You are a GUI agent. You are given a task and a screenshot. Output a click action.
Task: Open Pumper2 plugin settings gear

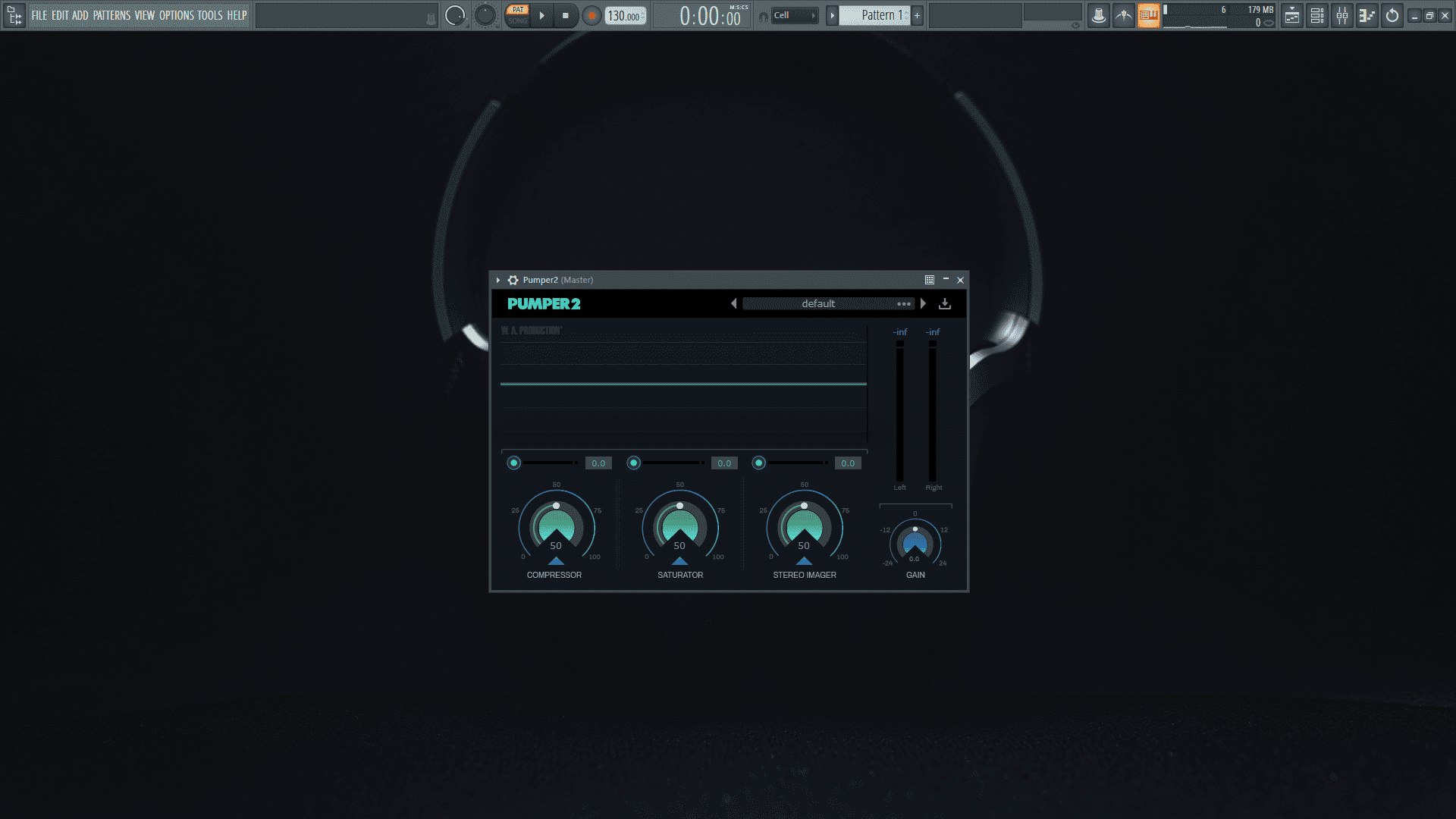513,280
